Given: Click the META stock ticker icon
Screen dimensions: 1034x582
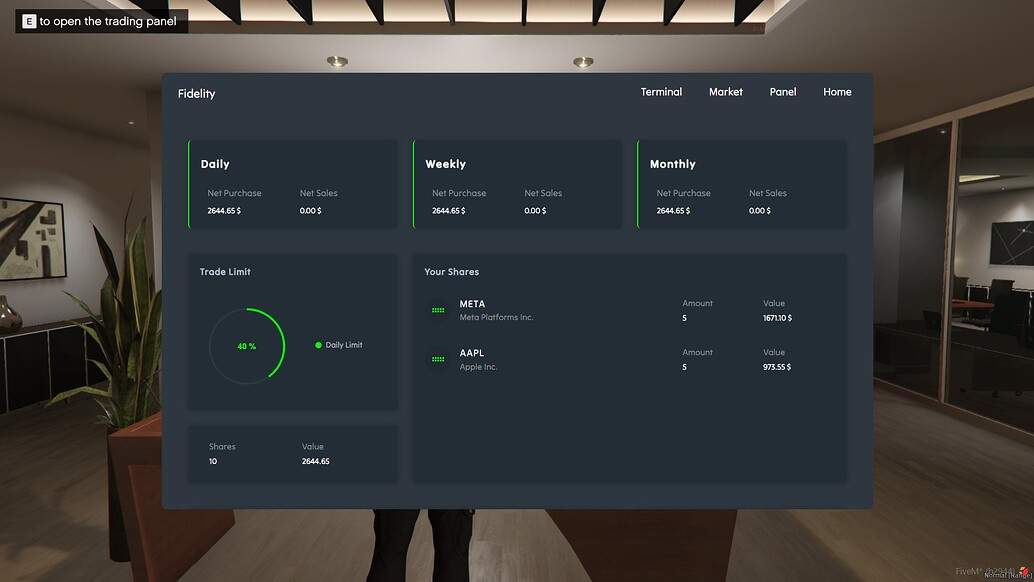Looking at the screenshot, I should point(437,311).
